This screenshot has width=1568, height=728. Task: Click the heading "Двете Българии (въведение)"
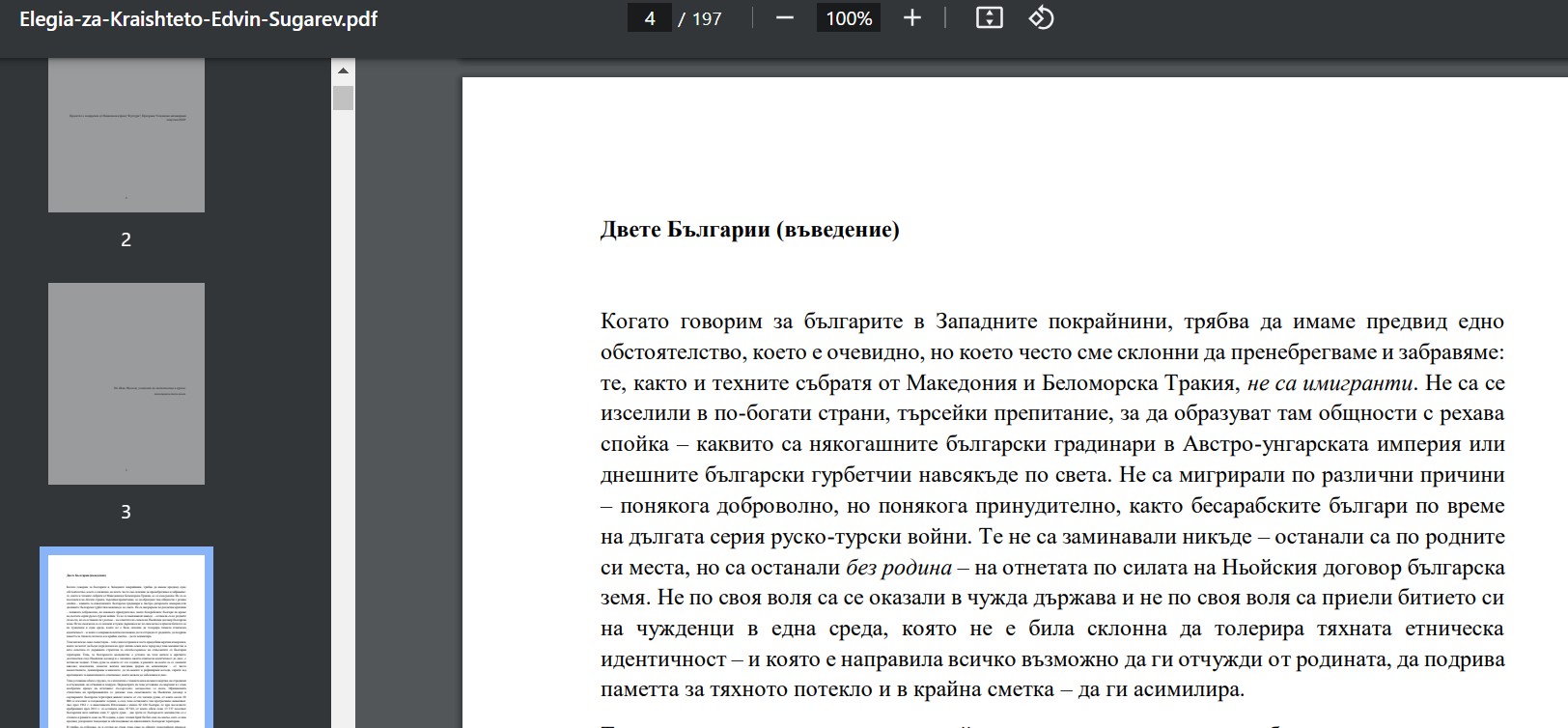click(749, 230)
